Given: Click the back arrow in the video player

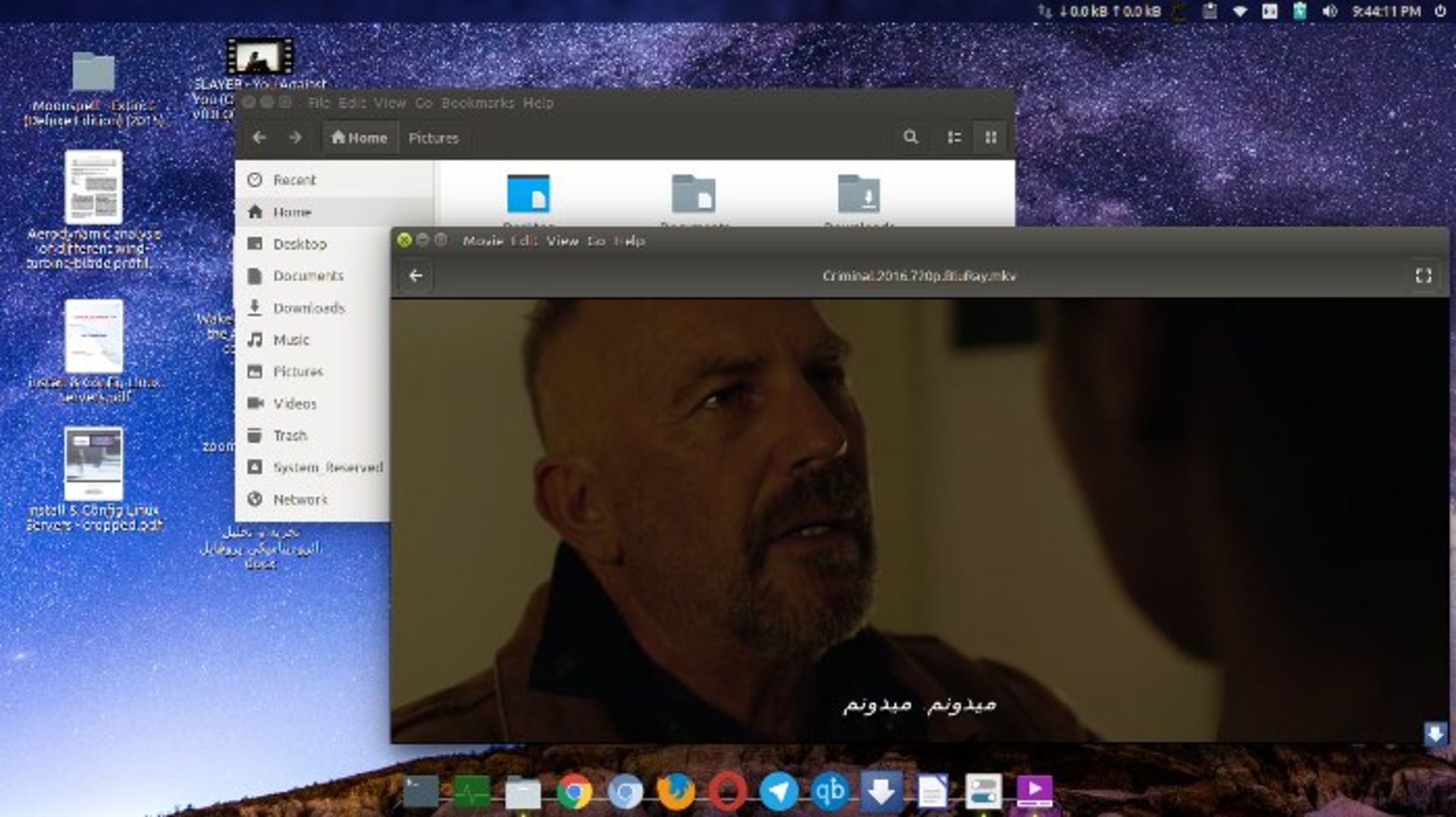Looking at the screenshot, I should click(x=416, y=276).
